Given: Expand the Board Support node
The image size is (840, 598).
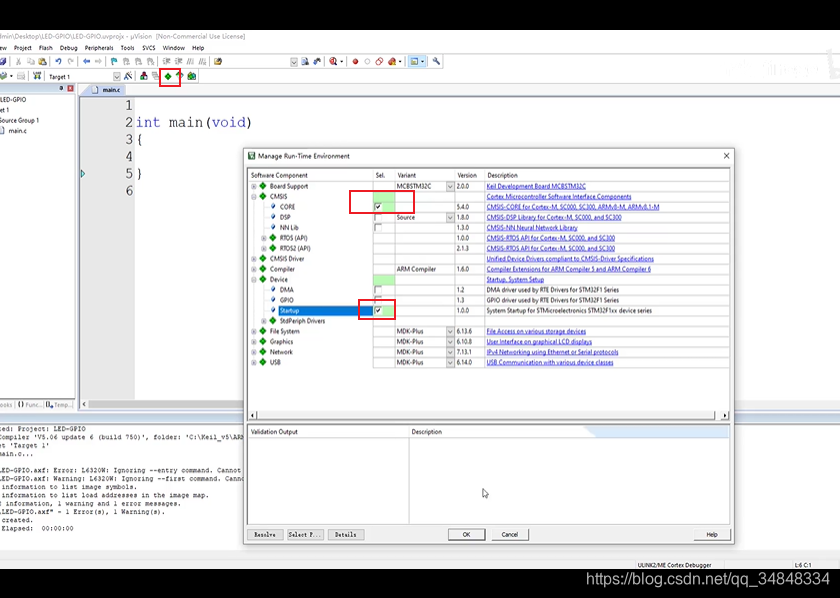Looking at the screenshot, I should [x=254, y=186].
